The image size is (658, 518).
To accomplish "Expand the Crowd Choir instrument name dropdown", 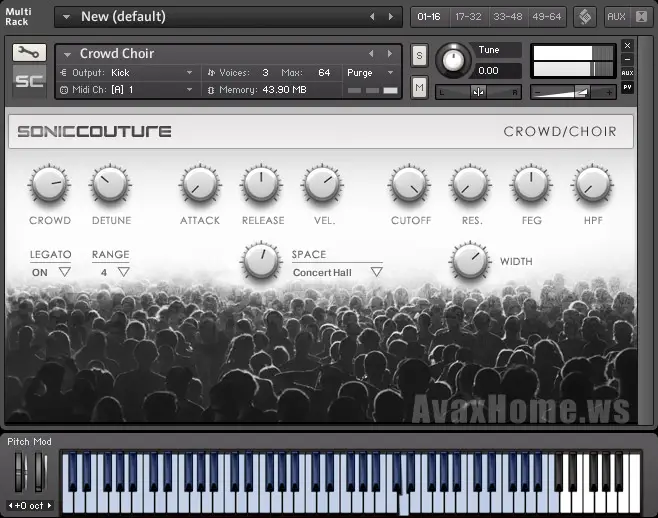I will [67, 54].
